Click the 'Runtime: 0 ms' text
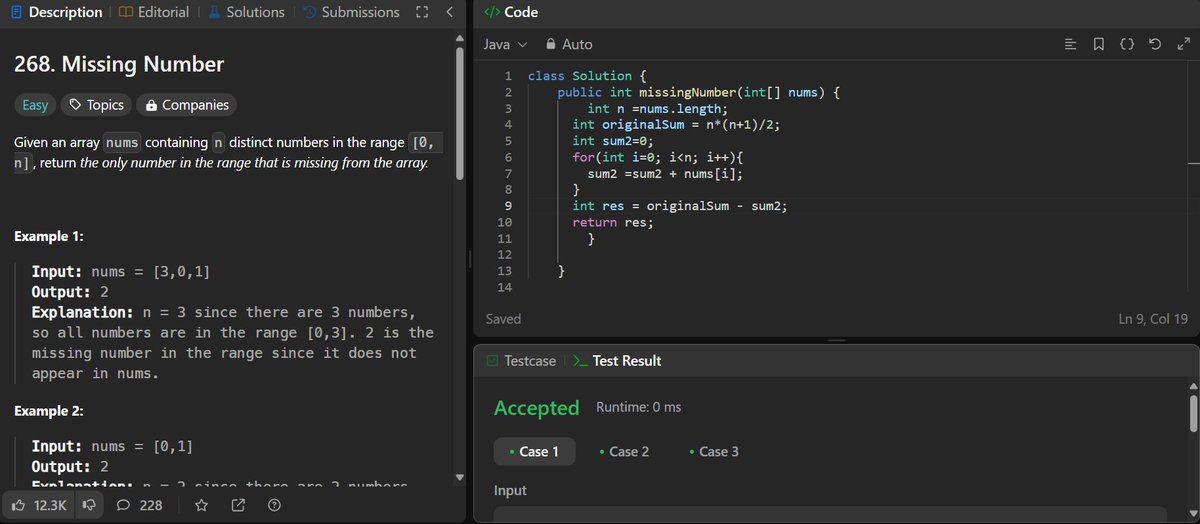 [638, 407]
